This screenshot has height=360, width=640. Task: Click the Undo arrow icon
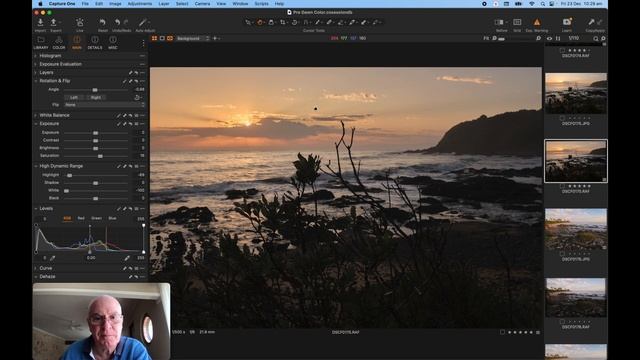pyautogui.click(x=118, y=22)
